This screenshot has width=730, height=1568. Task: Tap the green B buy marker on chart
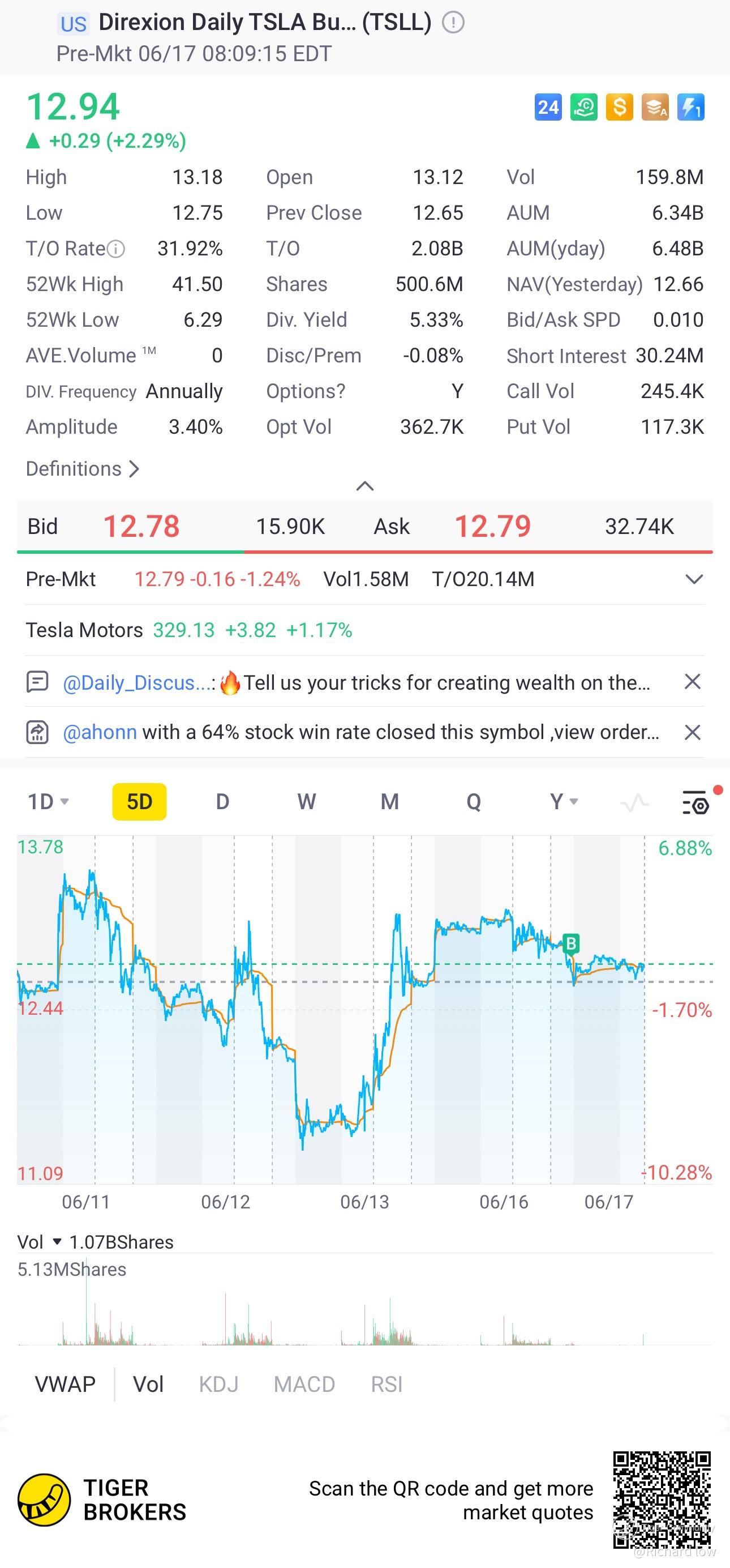pos(570,943)
